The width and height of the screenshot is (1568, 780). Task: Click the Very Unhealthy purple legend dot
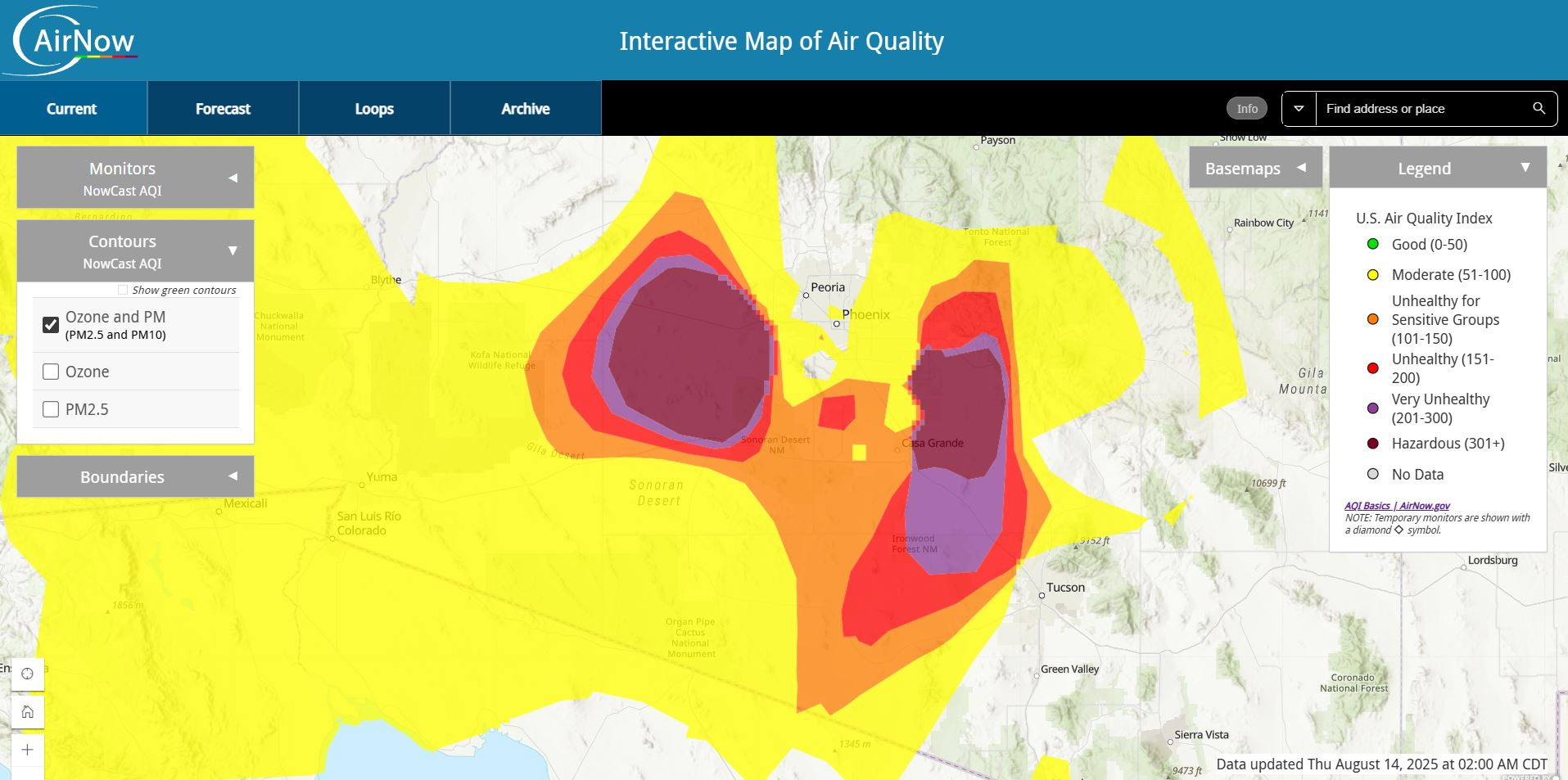tap(1373, 408)
